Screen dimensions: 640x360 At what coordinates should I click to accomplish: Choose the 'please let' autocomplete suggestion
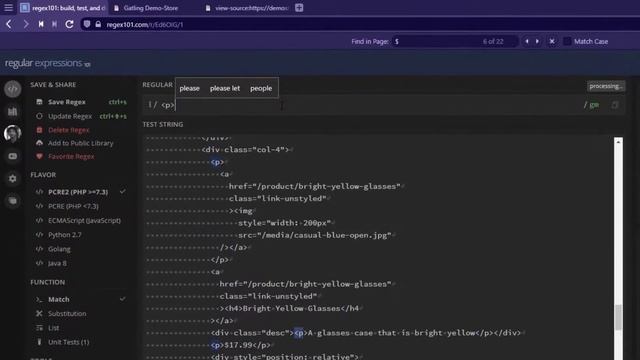pyautogui.click(x=225, y=88)
